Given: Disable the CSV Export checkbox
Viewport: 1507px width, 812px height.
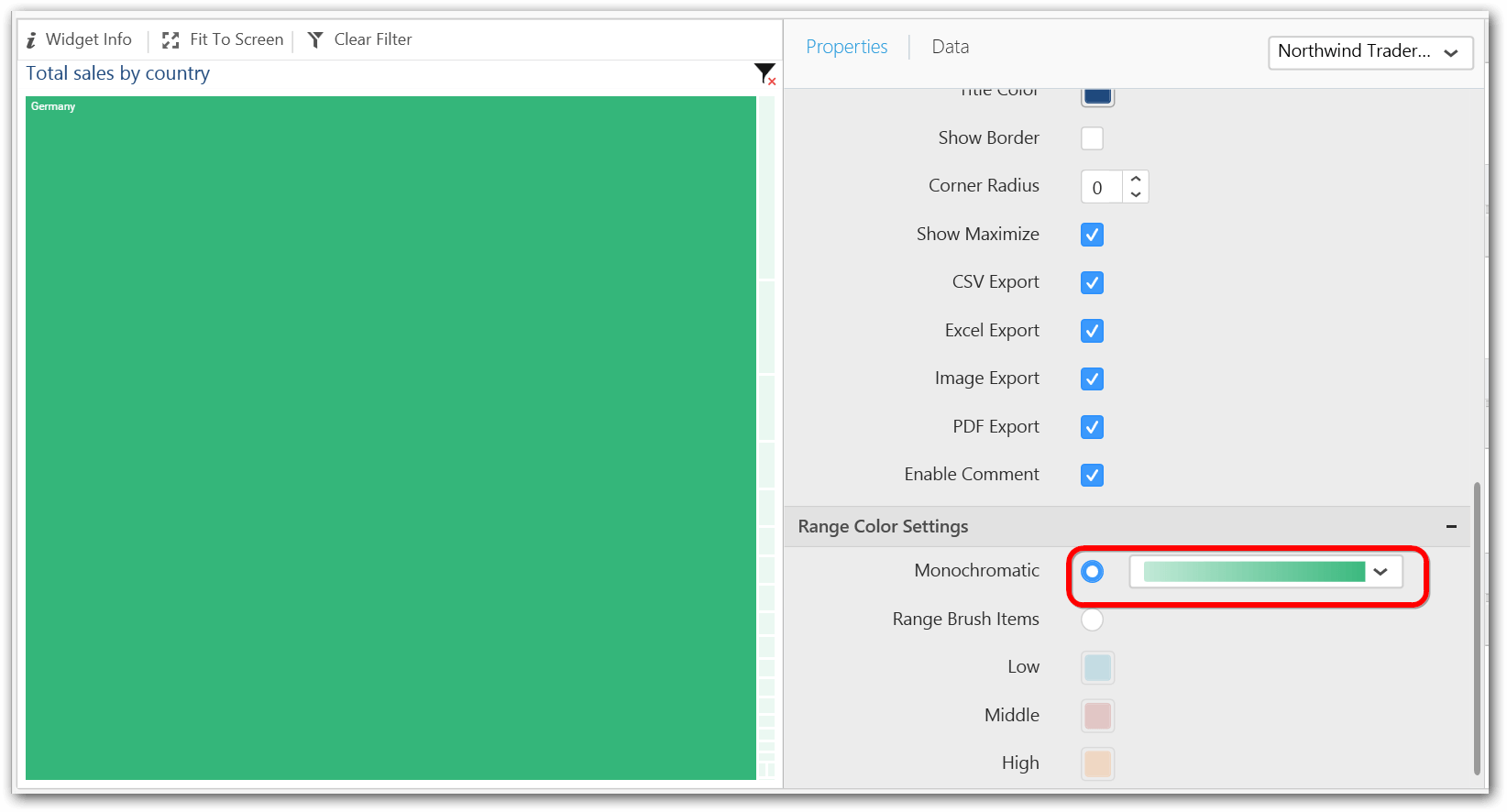Looking at the screenshot, I should [x=1092, y=283].
